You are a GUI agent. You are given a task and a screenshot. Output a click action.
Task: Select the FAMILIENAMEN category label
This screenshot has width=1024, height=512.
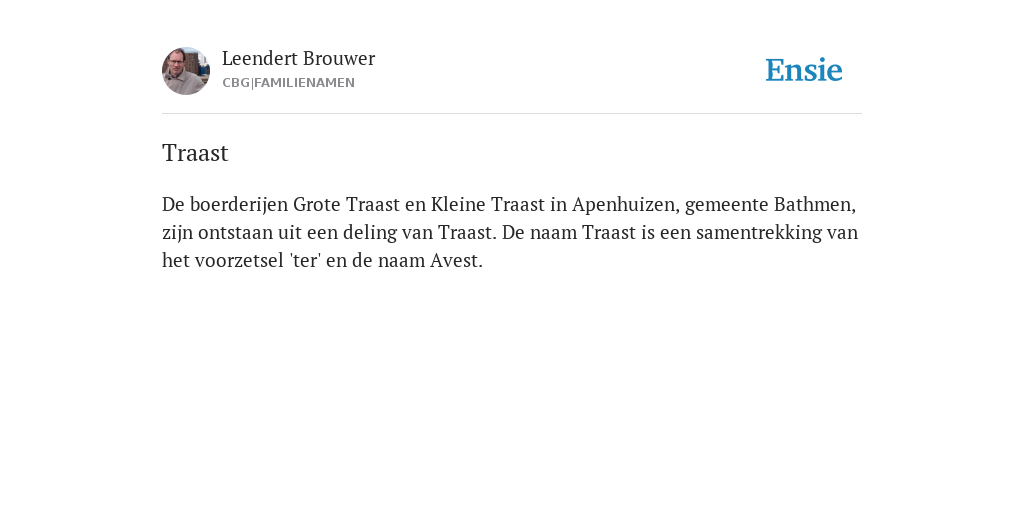coord(304,83)
